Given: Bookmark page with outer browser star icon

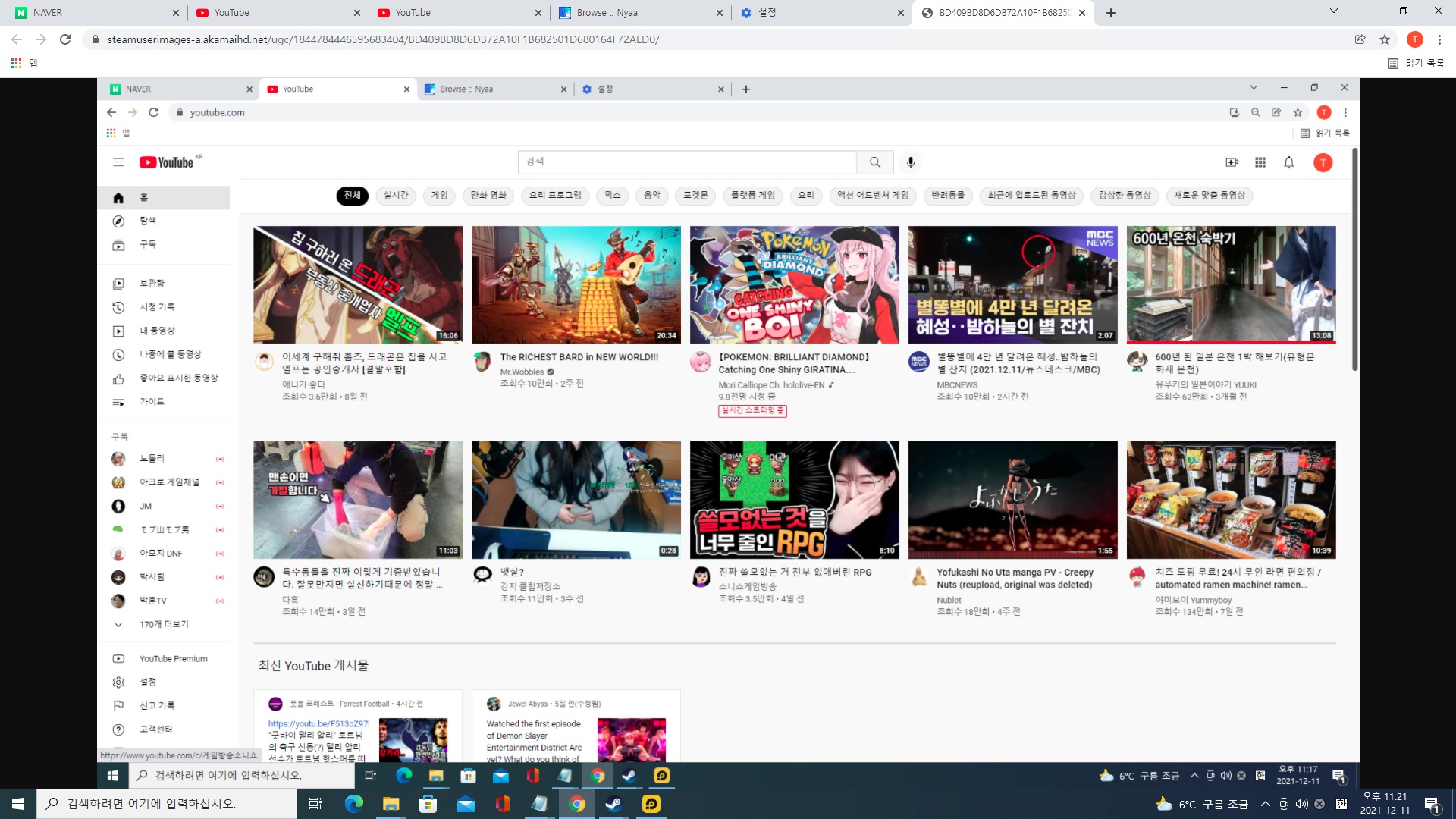Looking at the screenshot, I should tap(1385, 39).
